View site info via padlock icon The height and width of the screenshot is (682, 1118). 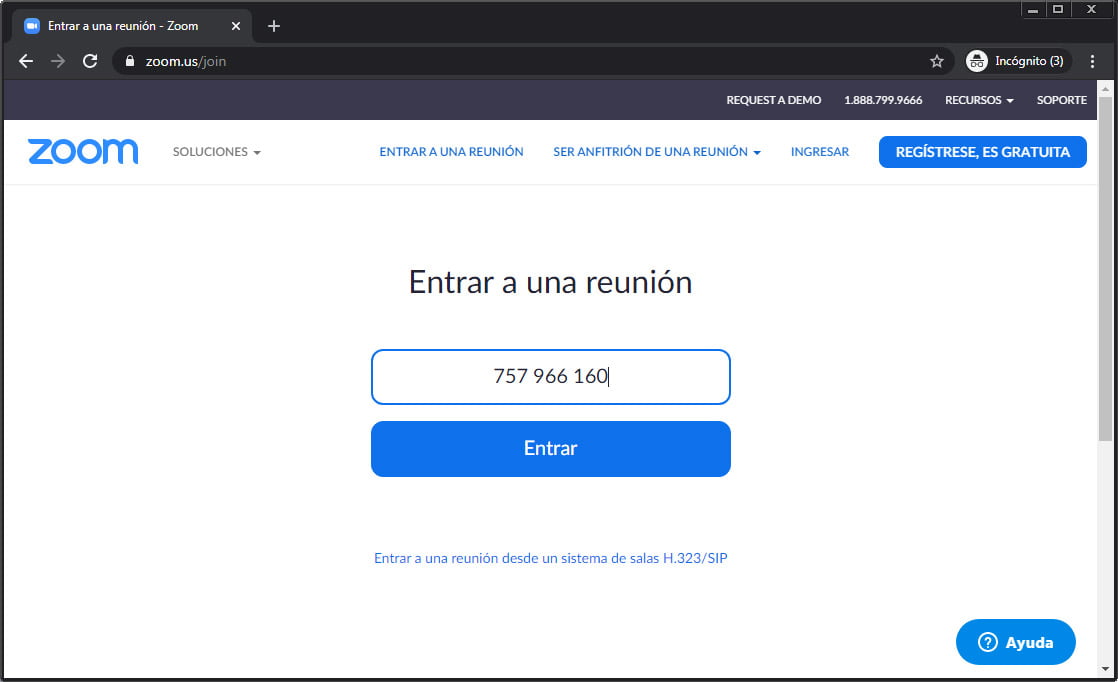tap(130, 61)
